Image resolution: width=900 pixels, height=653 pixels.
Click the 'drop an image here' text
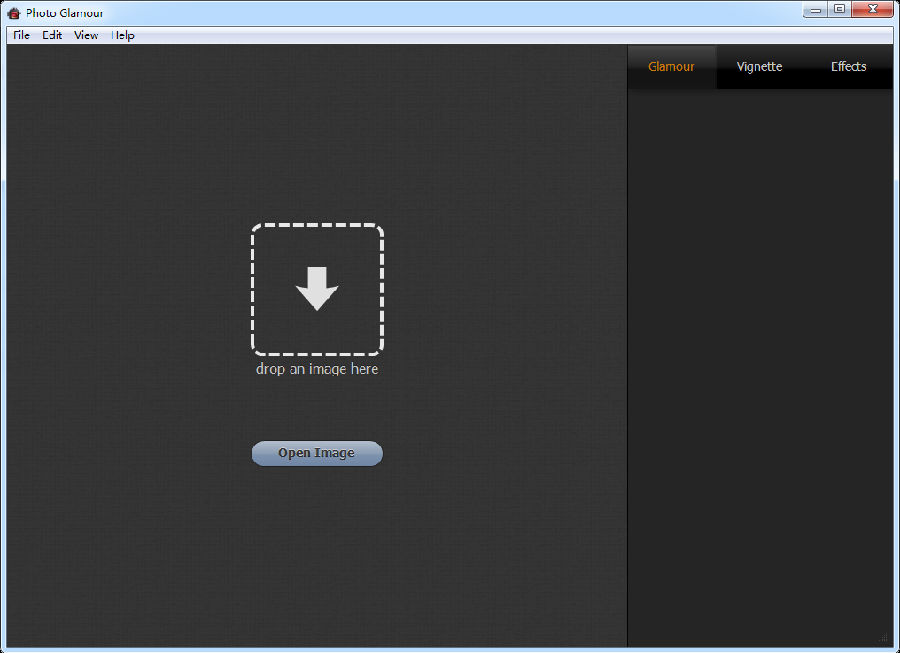[x=317, y=369]
